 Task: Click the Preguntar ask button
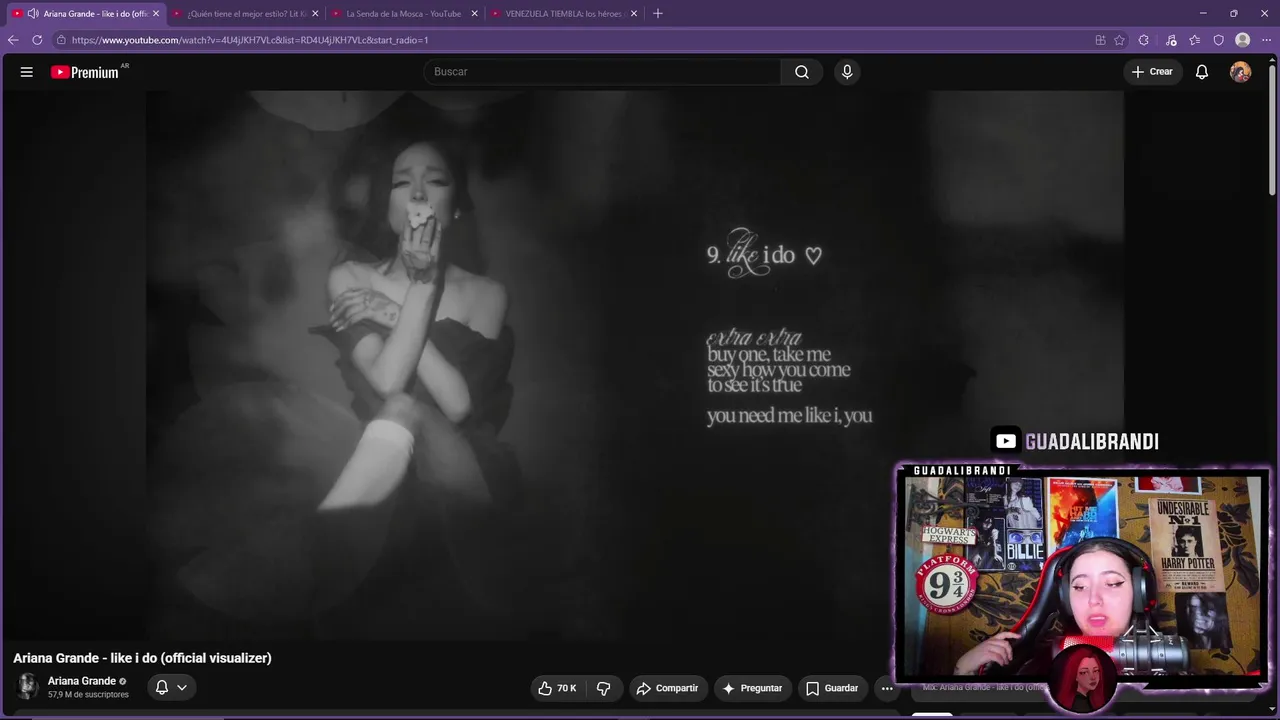(752, 688)
